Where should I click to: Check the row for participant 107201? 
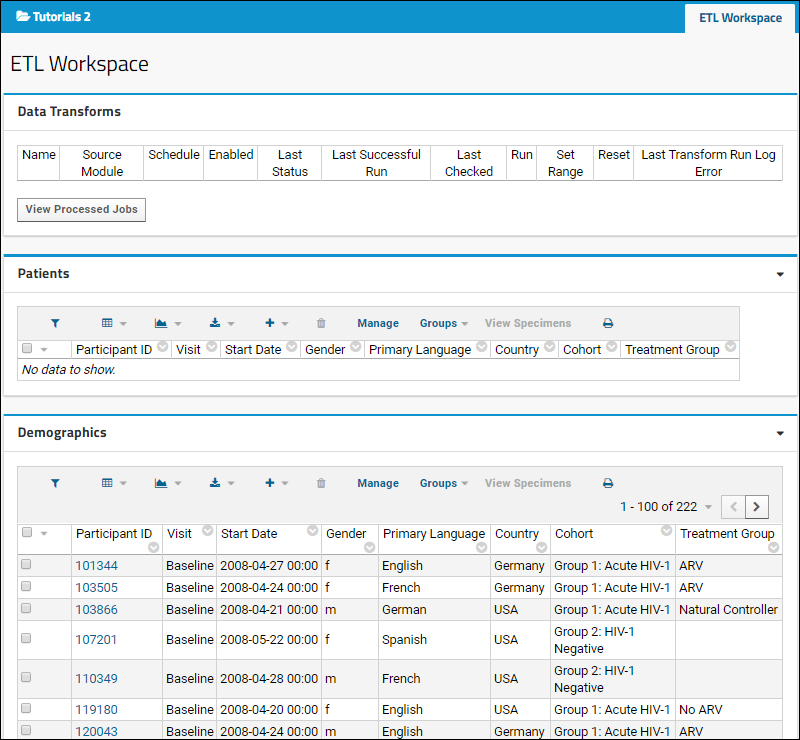pyautogui.click(x=26, y=638)
